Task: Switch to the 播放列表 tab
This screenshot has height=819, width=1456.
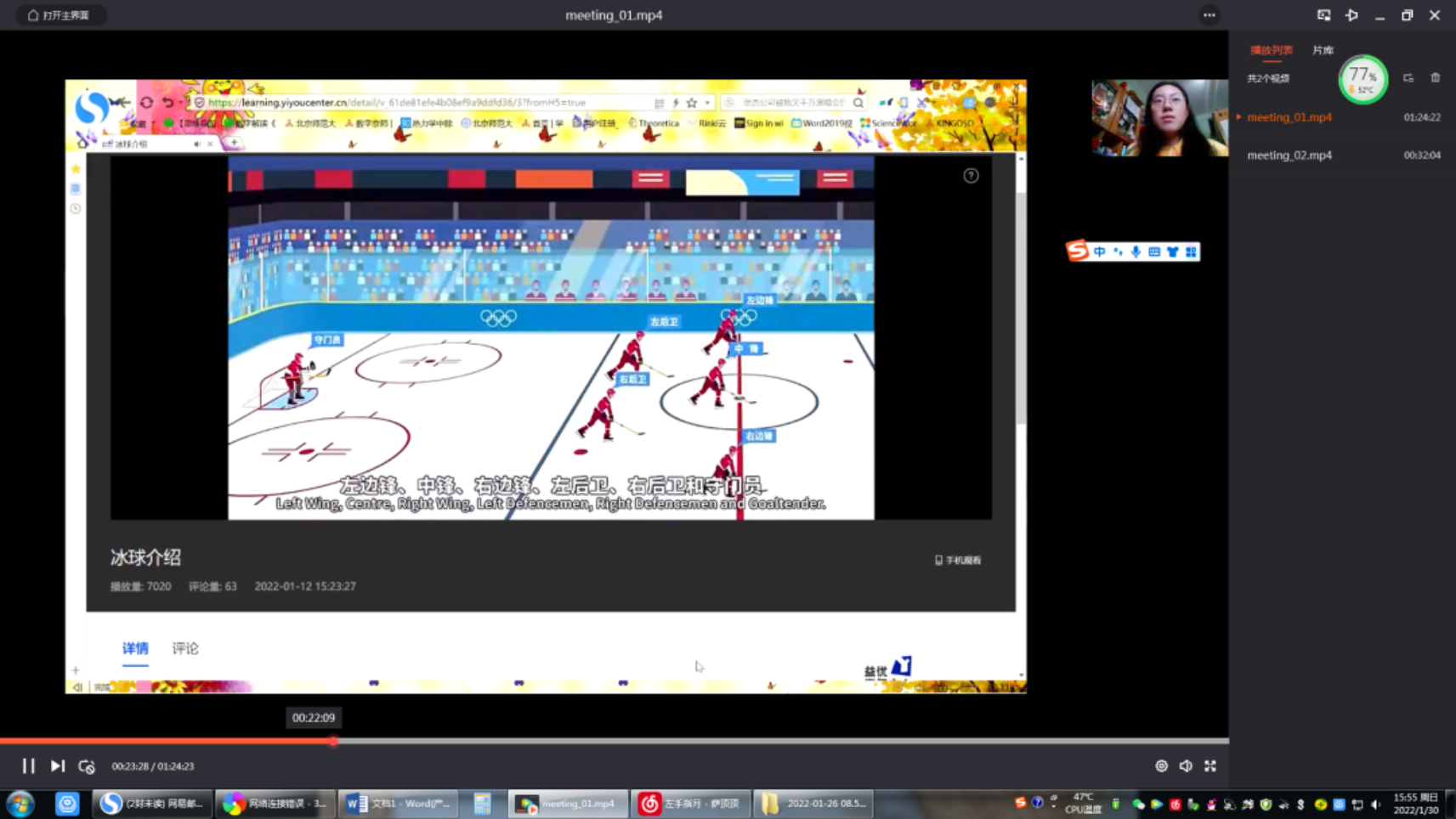Action: tap(1271, 50)
